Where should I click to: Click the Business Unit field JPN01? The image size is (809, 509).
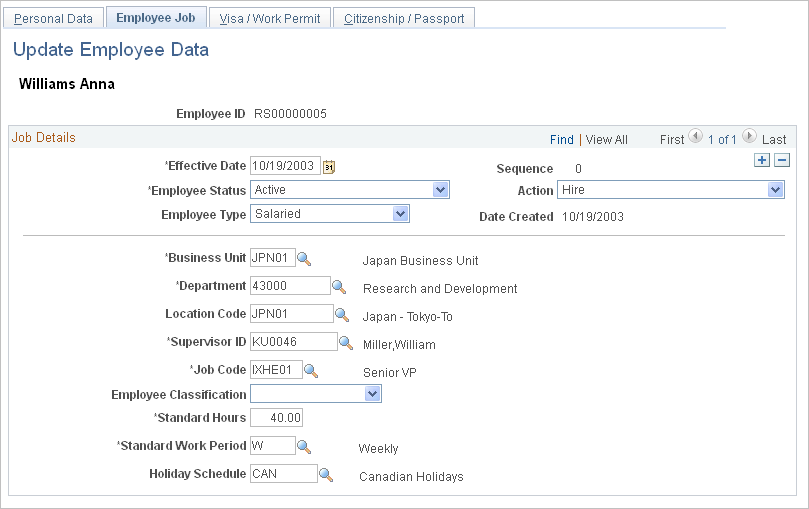click(x=273, y=258)
